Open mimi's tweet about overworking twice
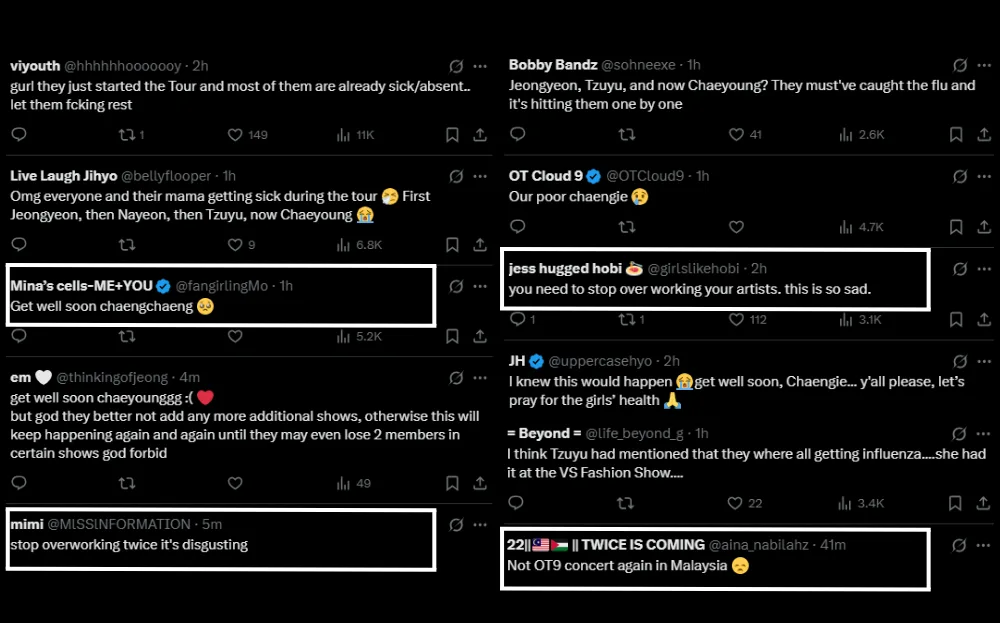This screenshot has width=1000, height=623. [x=129, y=545]
